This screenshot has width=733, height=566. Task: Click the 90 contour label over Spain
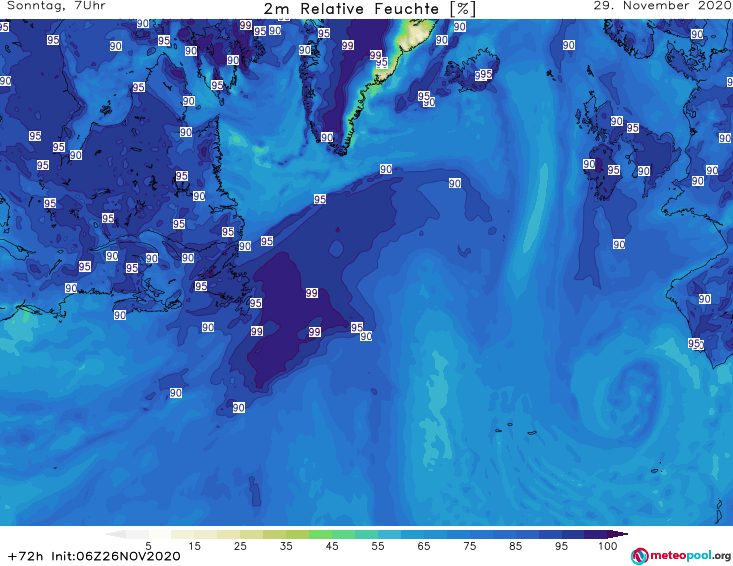[704, 299]
